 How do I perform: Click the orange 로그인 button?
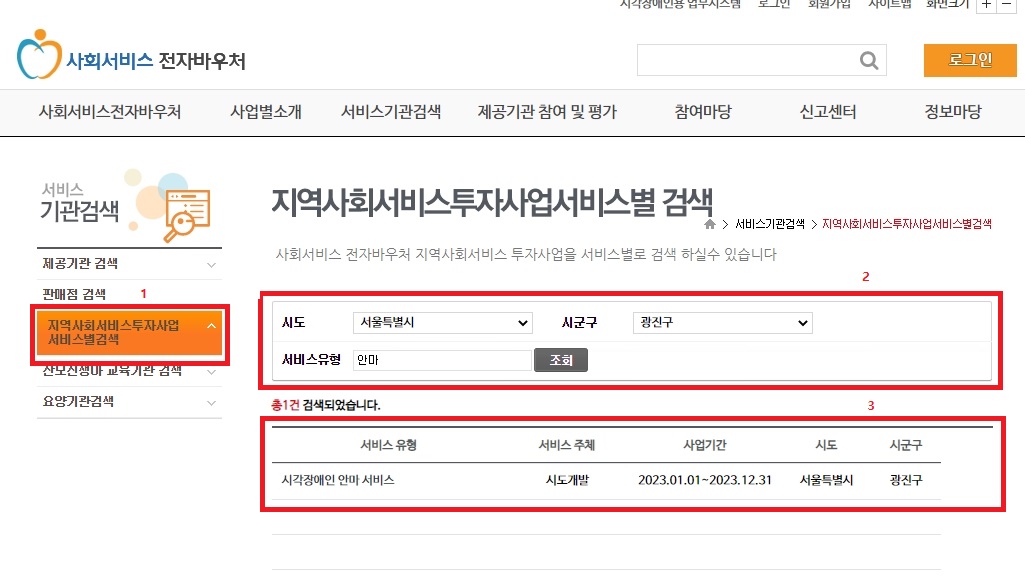(969, 60)
